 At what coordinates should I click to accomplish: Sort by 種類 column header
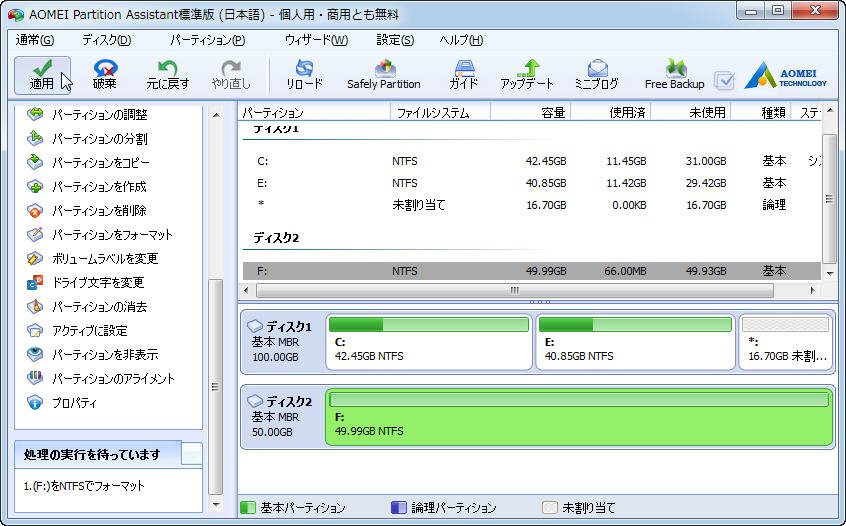[761, 112]
